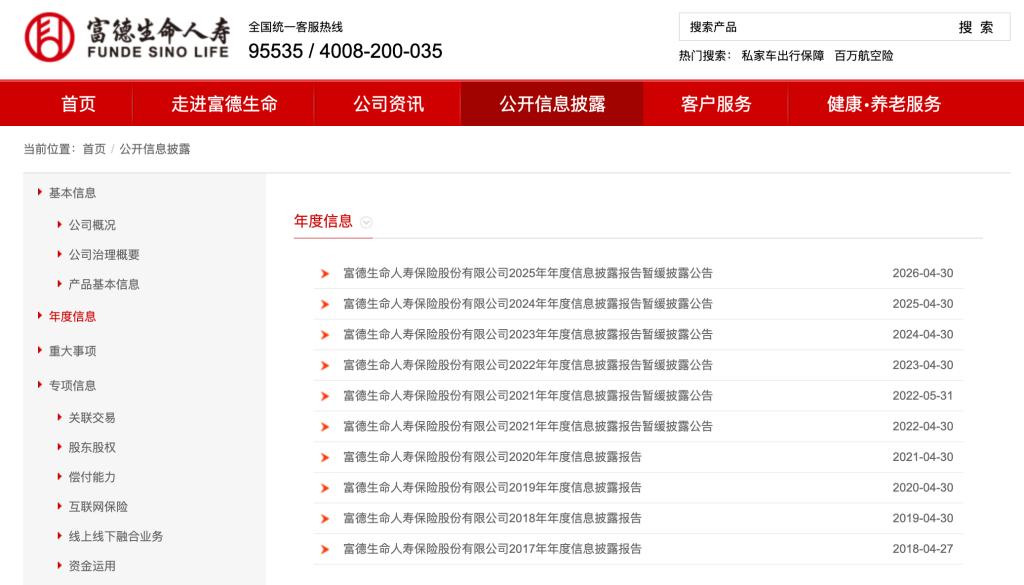Click arrow icon beside 2017年 report

point(325,550)
